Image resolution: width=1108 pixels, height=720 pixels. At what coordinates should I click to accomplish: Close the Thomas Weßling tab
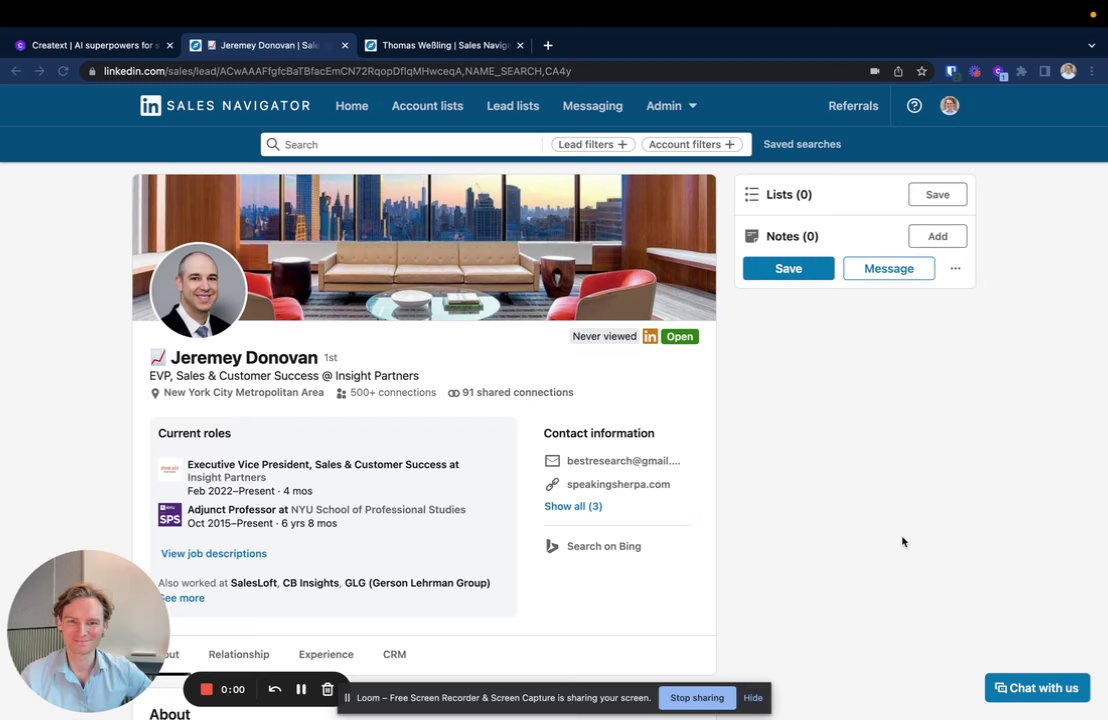click(520, 45)
